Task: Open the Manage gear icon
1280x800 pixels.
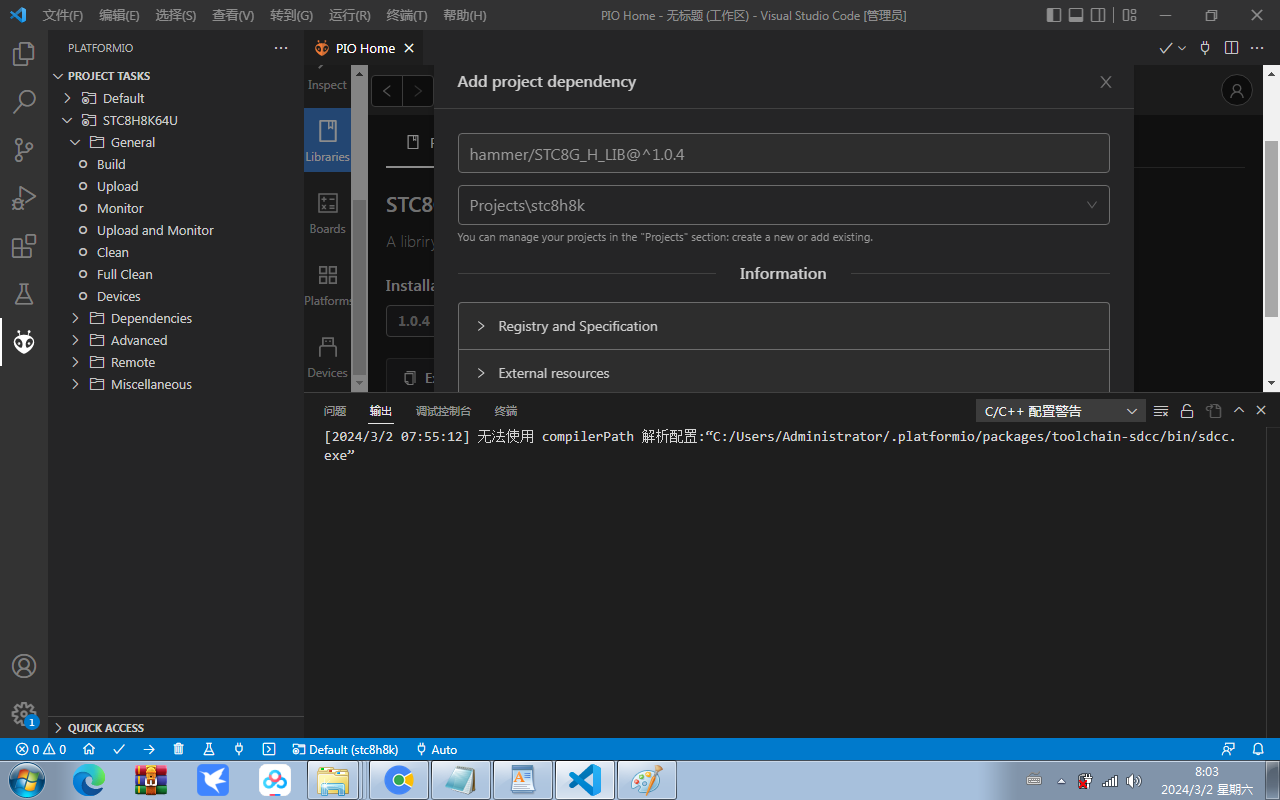Action: pyautogui.click(x=24, y=713)
